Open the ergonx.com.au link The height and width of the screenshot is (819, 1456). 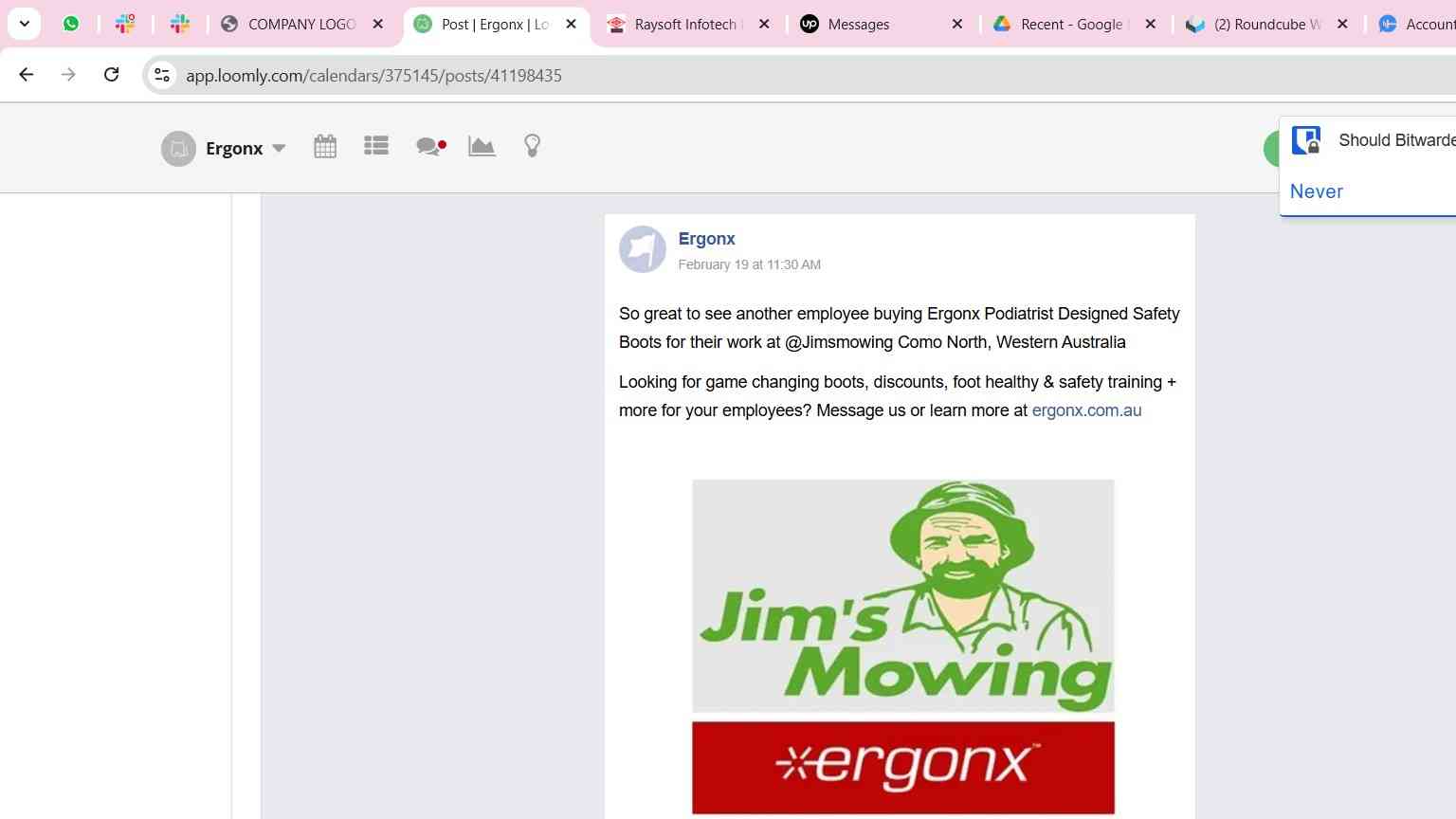(1086, 410)
